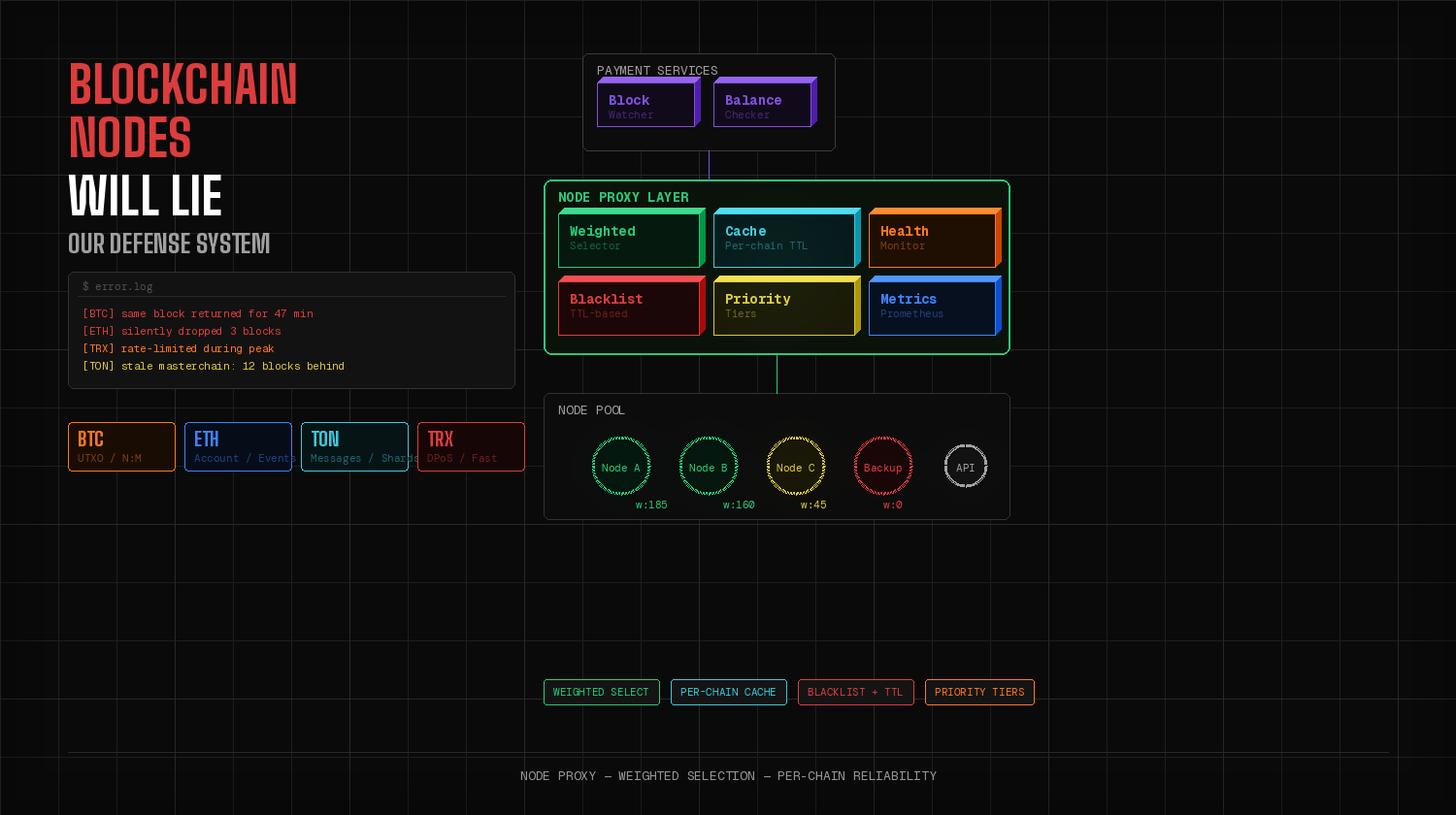The image size is (1456, 815).
Task: Choose the ETH chain card
Action: (238, 446)
